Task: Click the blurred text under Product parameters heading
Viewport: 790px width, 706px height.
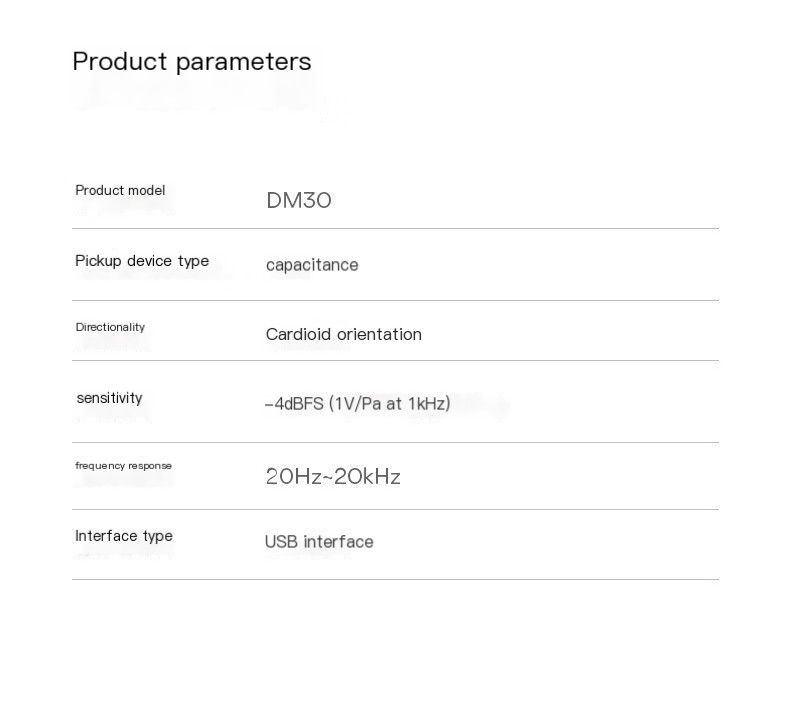Action: [200, 96]
